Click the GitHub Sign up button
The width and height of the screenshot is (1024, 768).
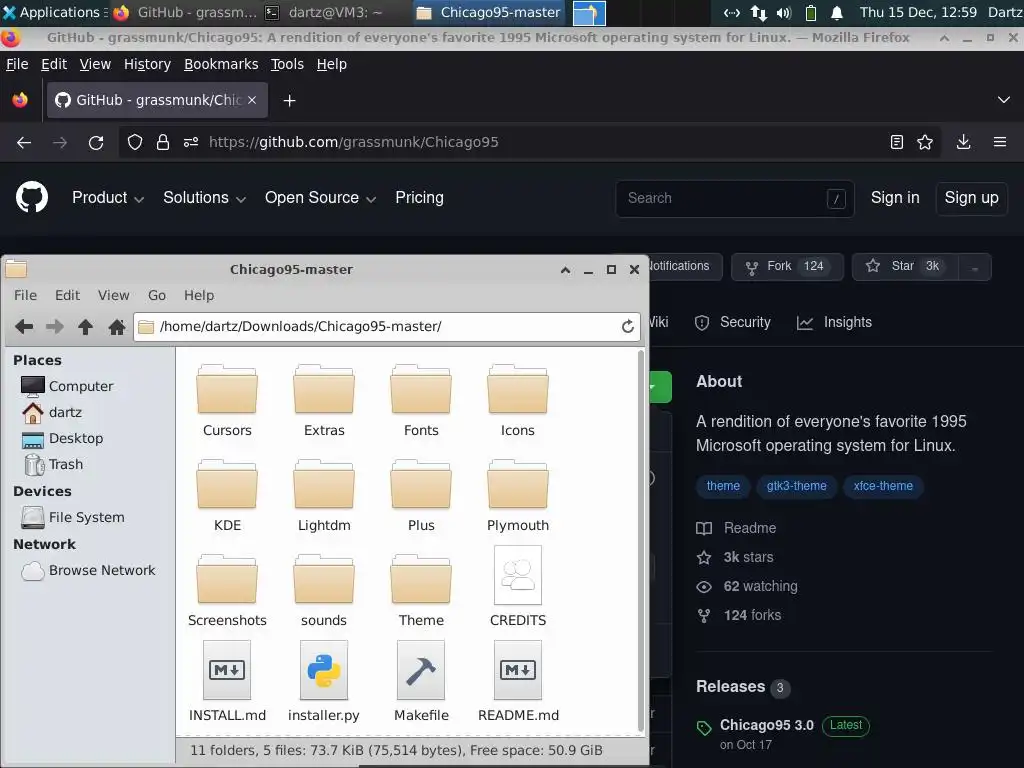coord(972,197)
